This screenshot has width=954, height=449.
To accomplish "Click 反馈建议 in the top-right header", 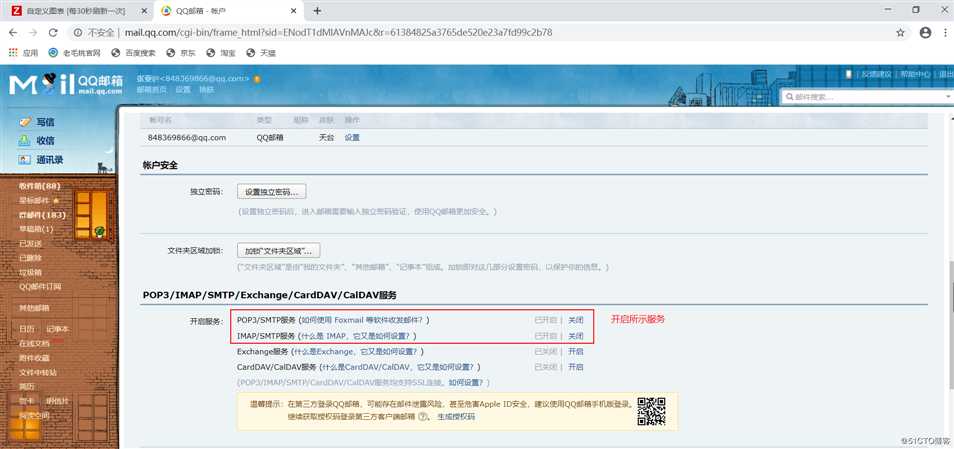I will (x=876, y=74).
